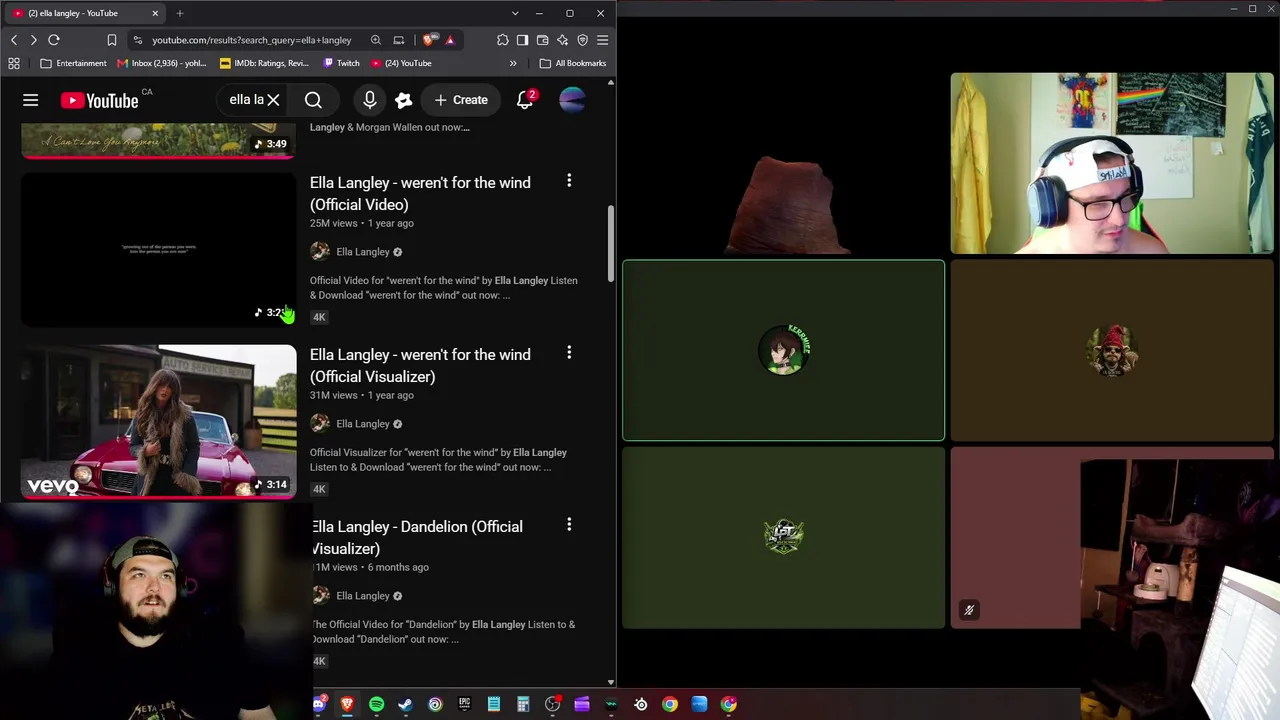The height and width of the screenshot is (720, 1280).
Task: Toggle the browser sidebar panel
Action: (x=522, y=40)
